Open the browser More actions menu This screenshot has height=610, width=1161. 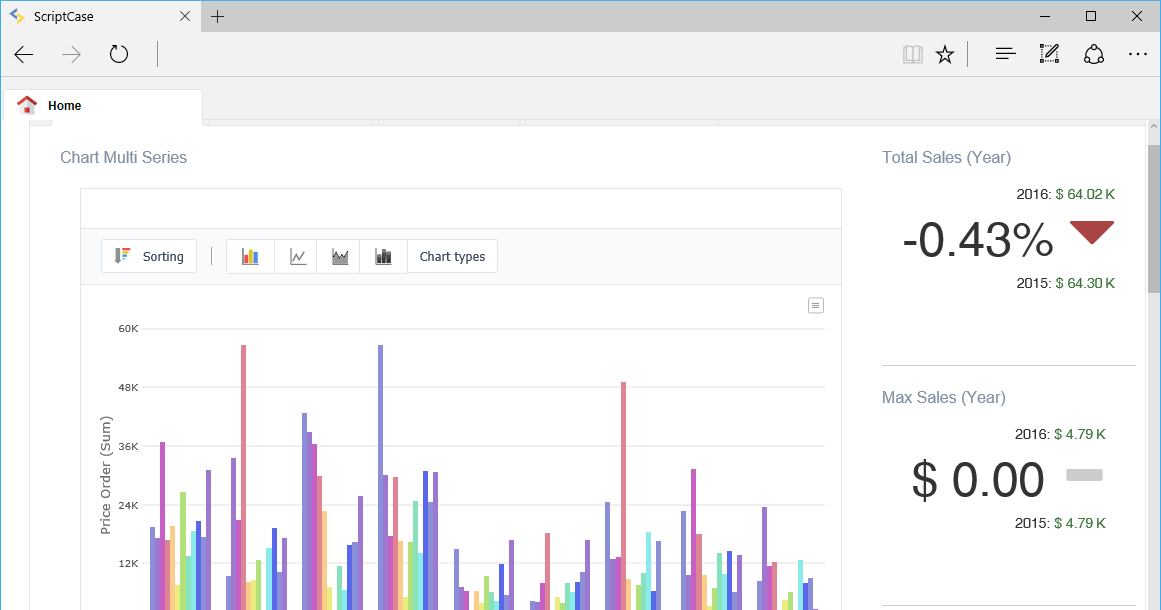click(x=1138, y=54)
